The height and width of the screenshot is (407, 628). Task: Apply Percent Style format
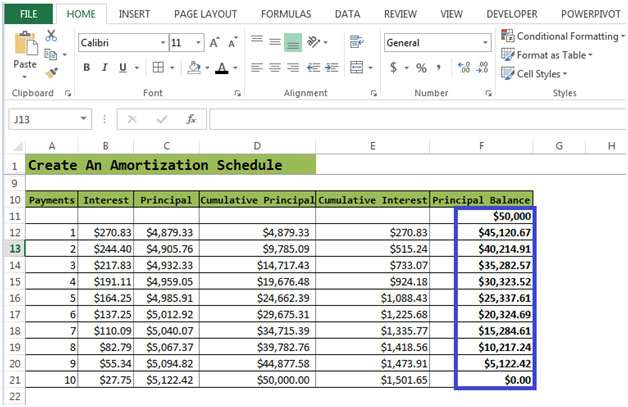click(x=421, y=68)
